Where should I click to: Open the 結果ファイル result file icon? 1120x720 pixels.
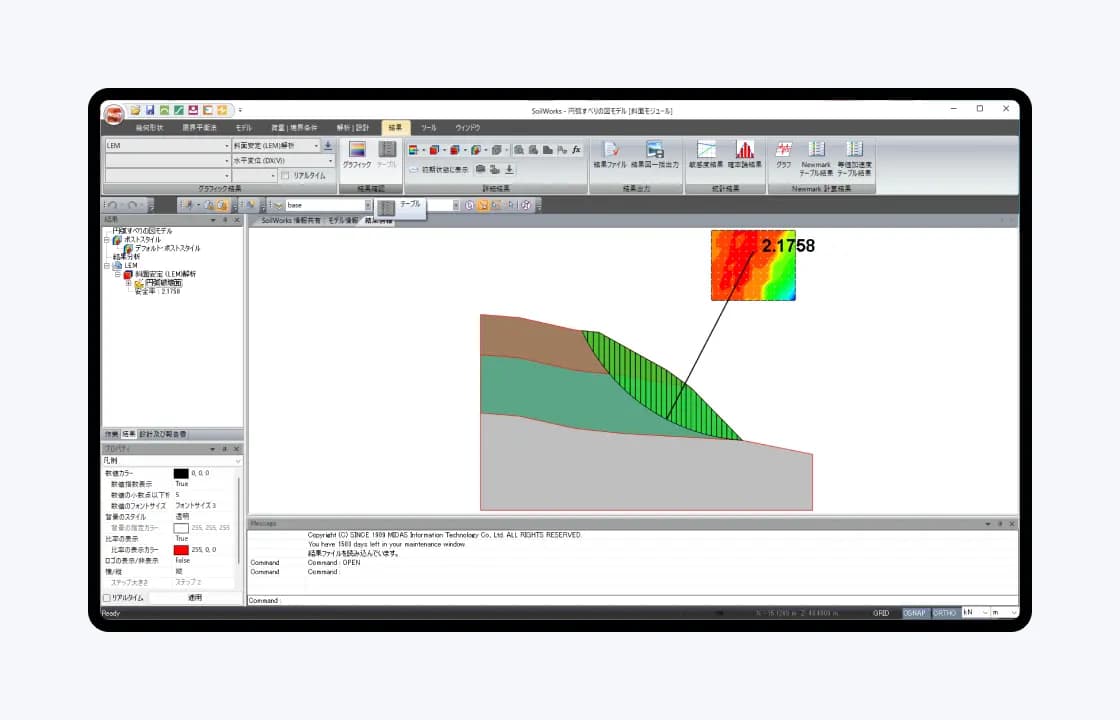tap(610, 154)
